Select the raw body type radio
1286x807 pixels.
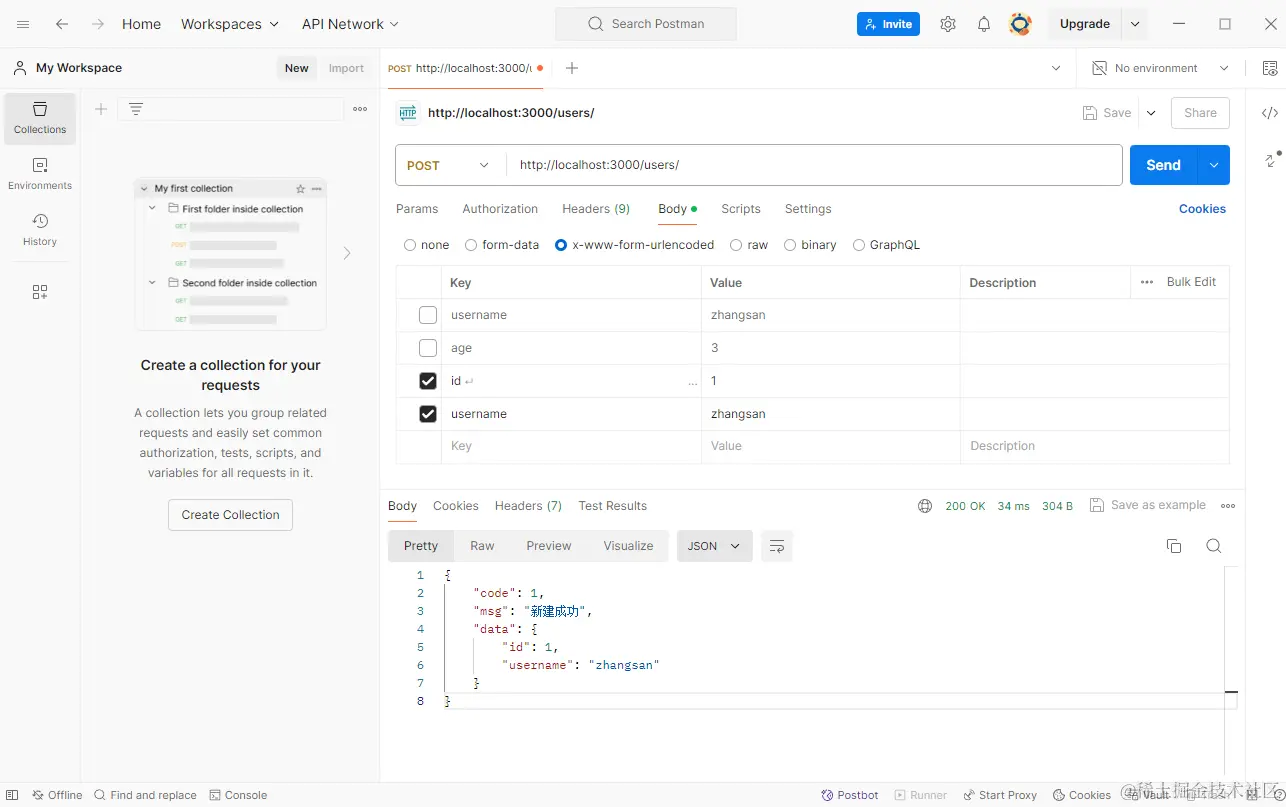(736, 245)
